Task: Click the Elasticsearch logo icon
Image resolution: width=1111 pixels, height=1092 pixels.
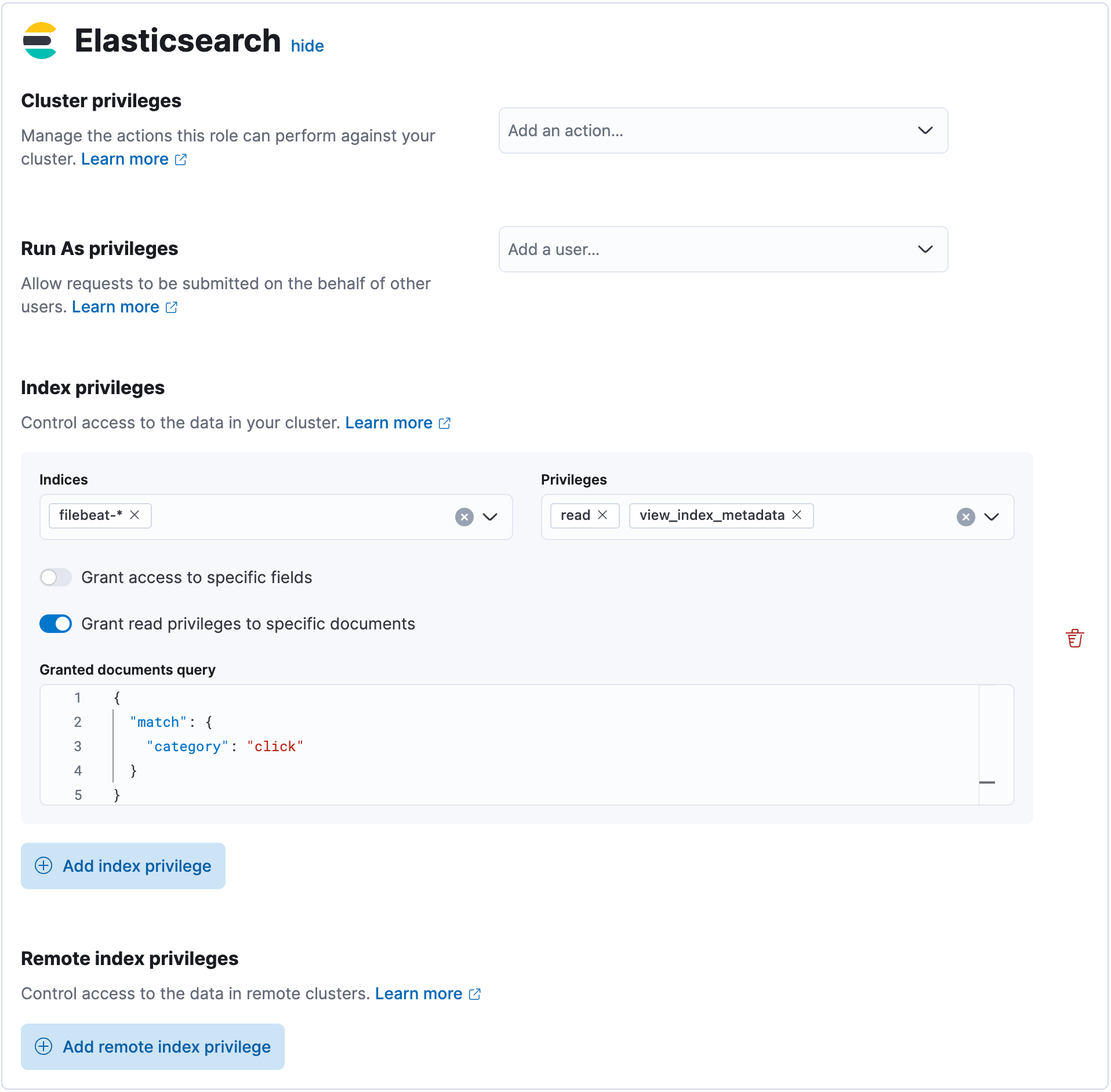Action: [40, 41]
